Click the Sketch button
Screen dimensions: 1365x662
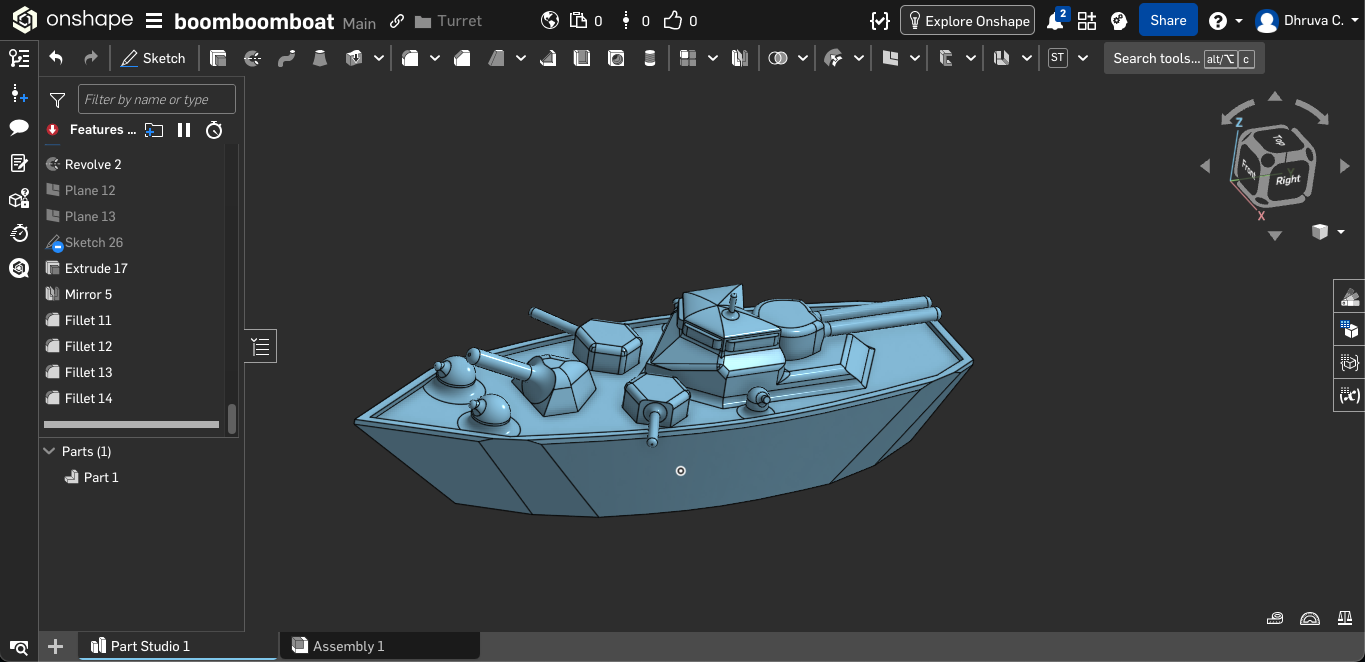pyautogui.click(x=153, y=59)
